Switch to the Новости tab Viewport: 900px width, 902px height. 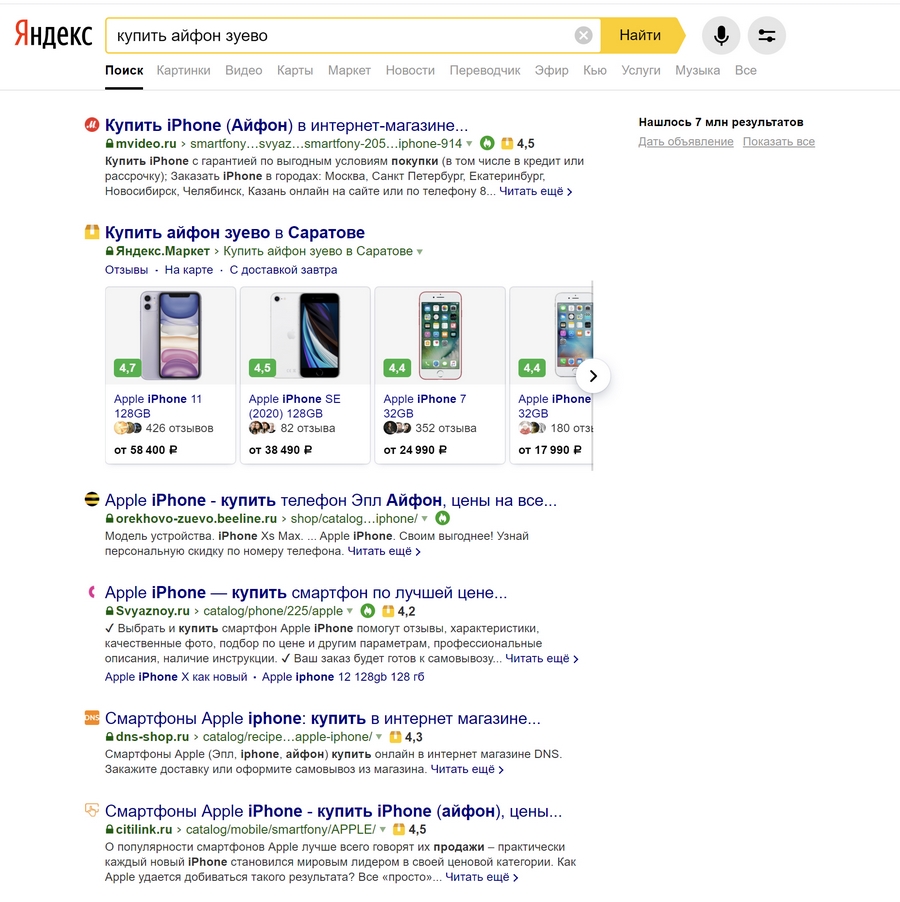click(x=410, y=70)
